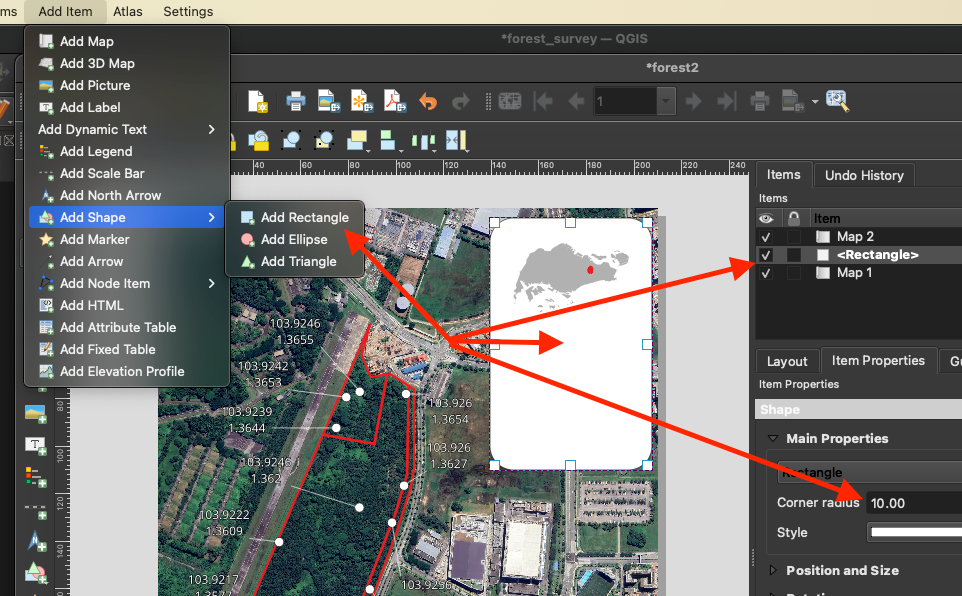
Task: Click the Atlas settings magnifier icon
Action: click(837, 101)
